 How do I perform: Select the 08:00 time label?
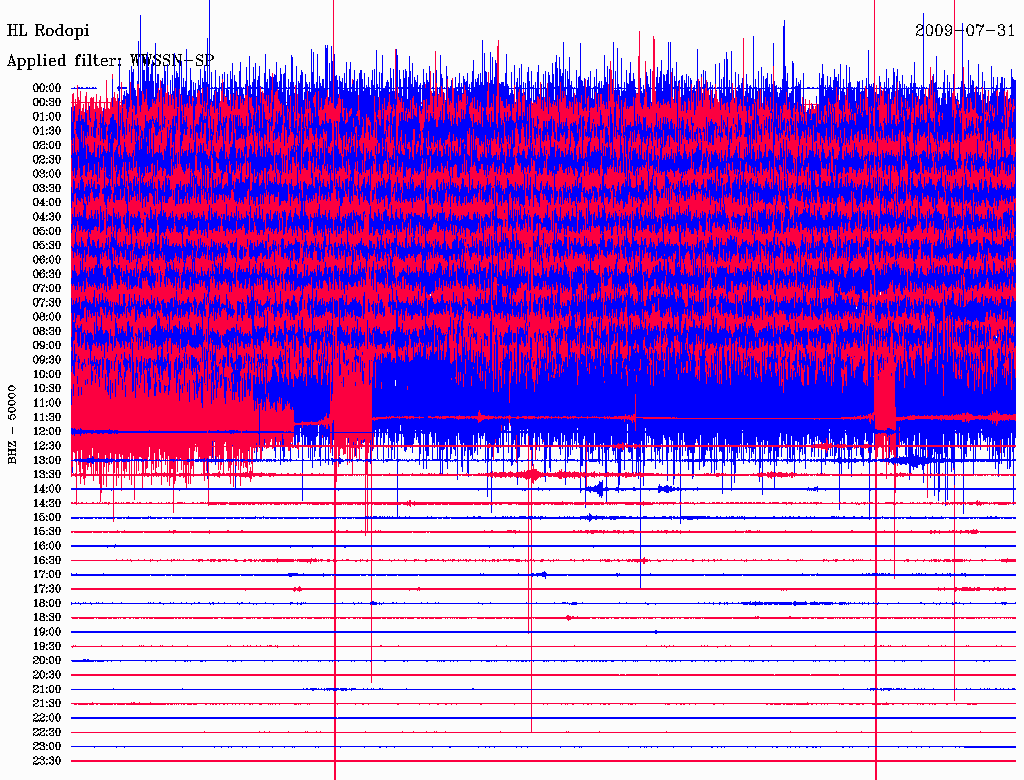47,317
